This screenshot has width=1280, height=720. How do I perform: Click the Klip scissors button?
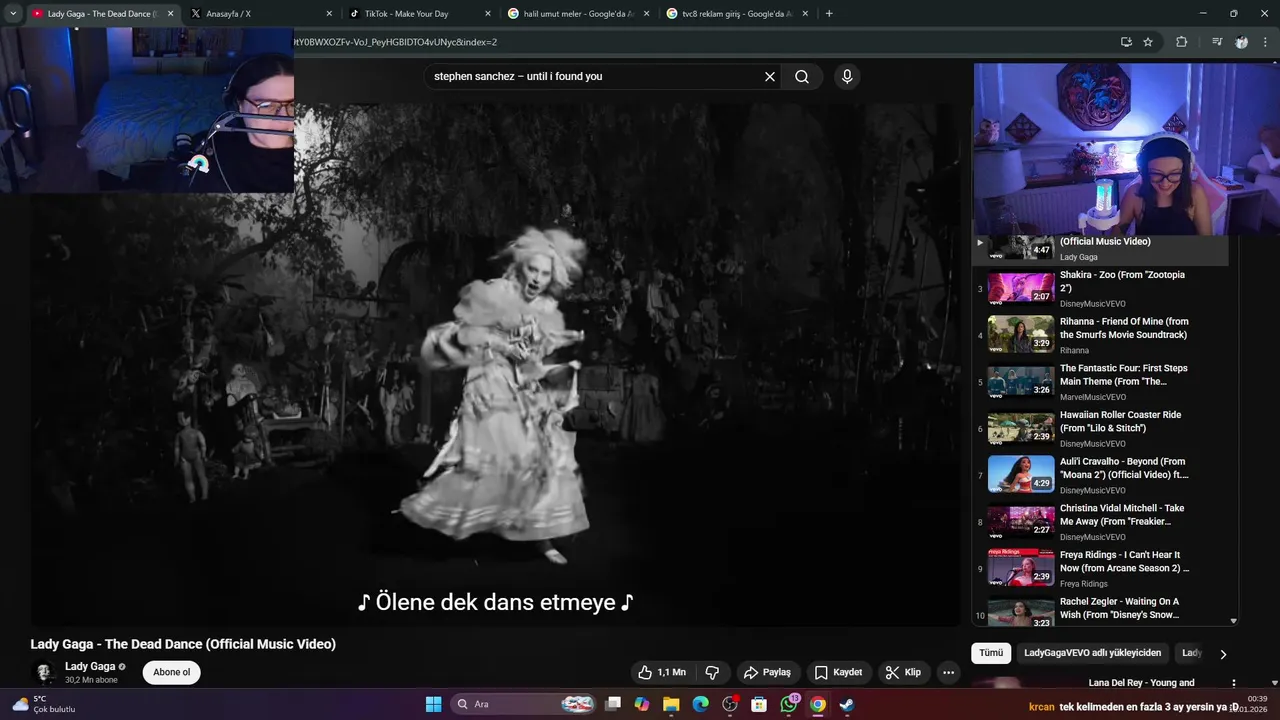coord(903,672)
